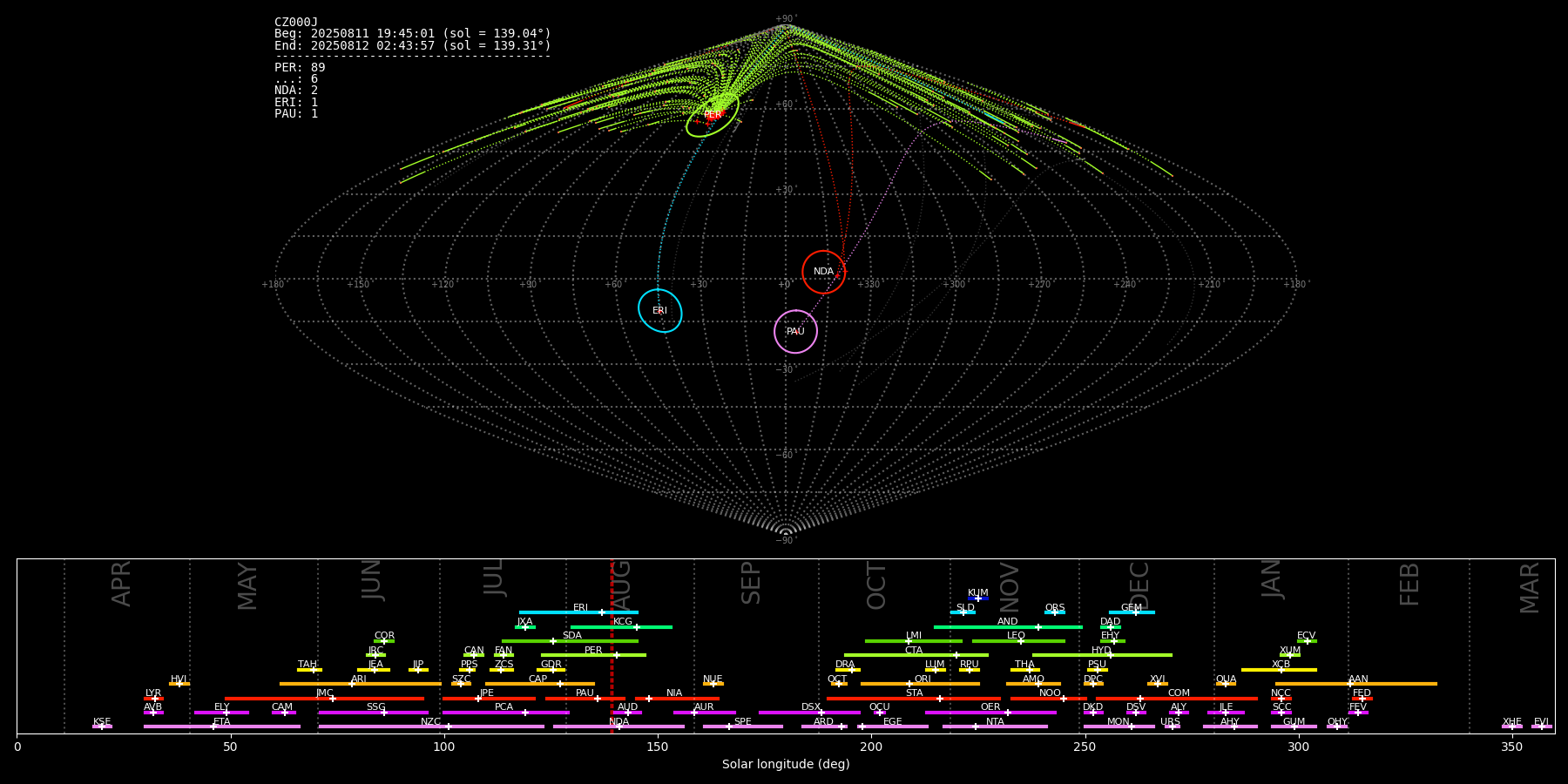
Task: Click the +330 right ascension label on map
Action: (869, 284)
